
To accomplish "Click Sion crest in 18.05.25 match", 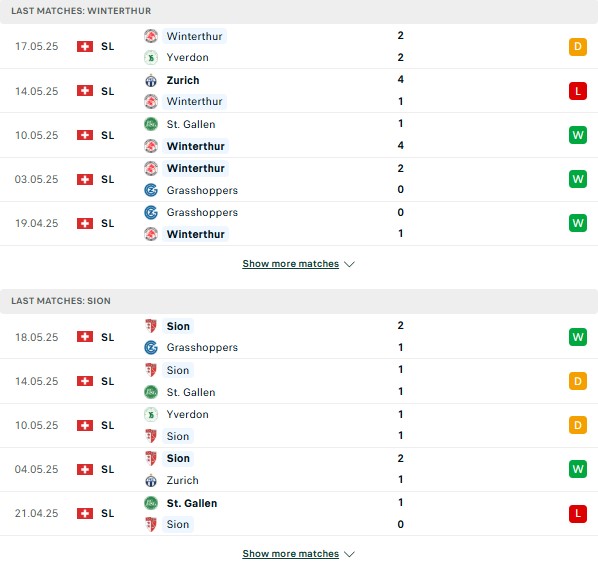I will (151, 326).
